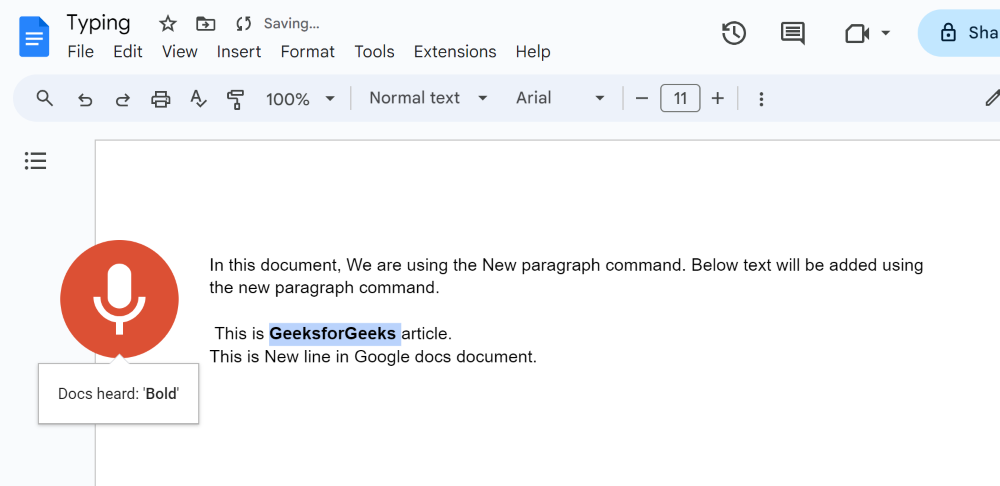Open version history clock icon
Screen dimensions: 1000x486
[734, 33]
